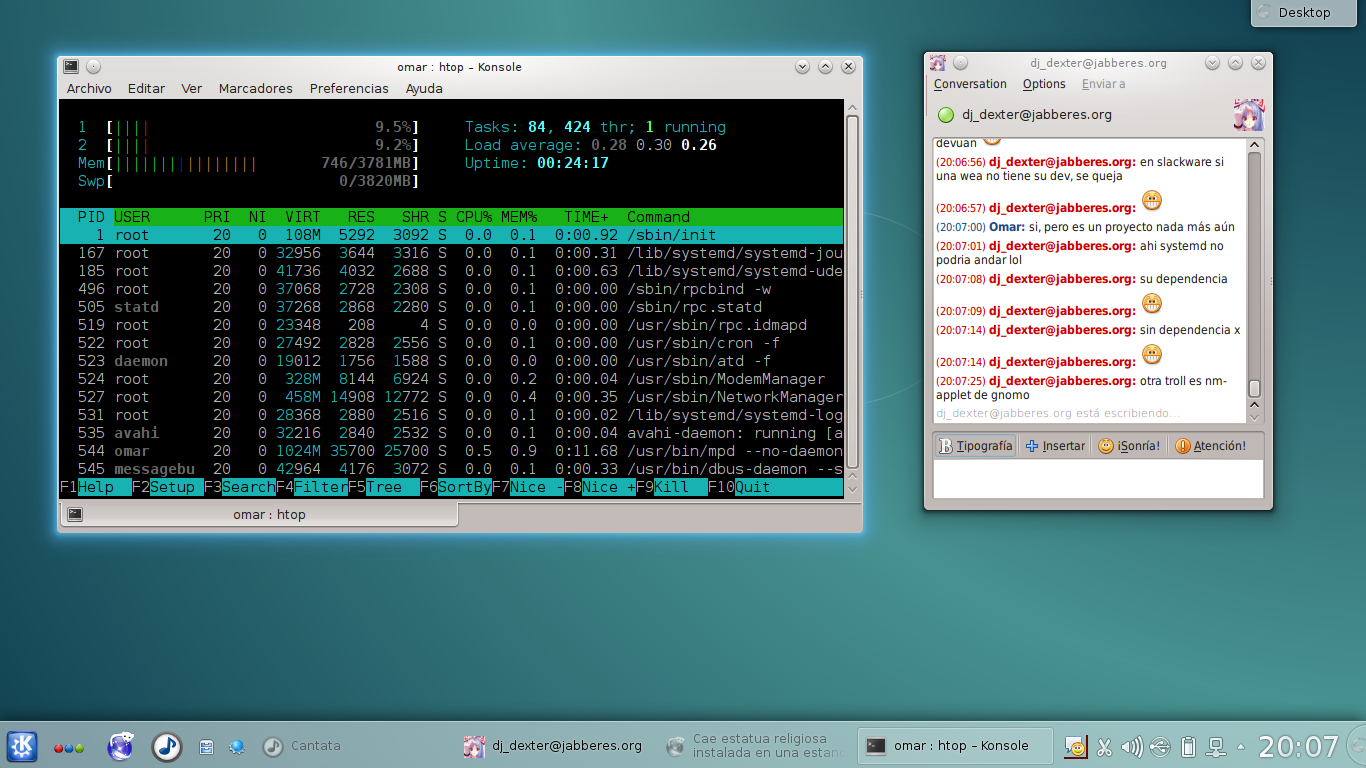Open the volume speaker tray icon

tap(1132, 746)
